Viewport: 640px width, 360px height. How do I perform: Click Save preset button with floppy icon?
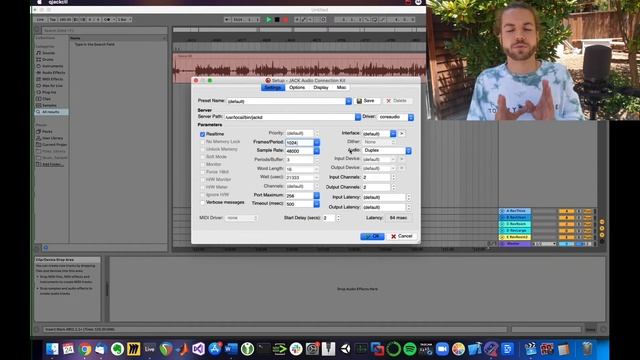[366, 101]
